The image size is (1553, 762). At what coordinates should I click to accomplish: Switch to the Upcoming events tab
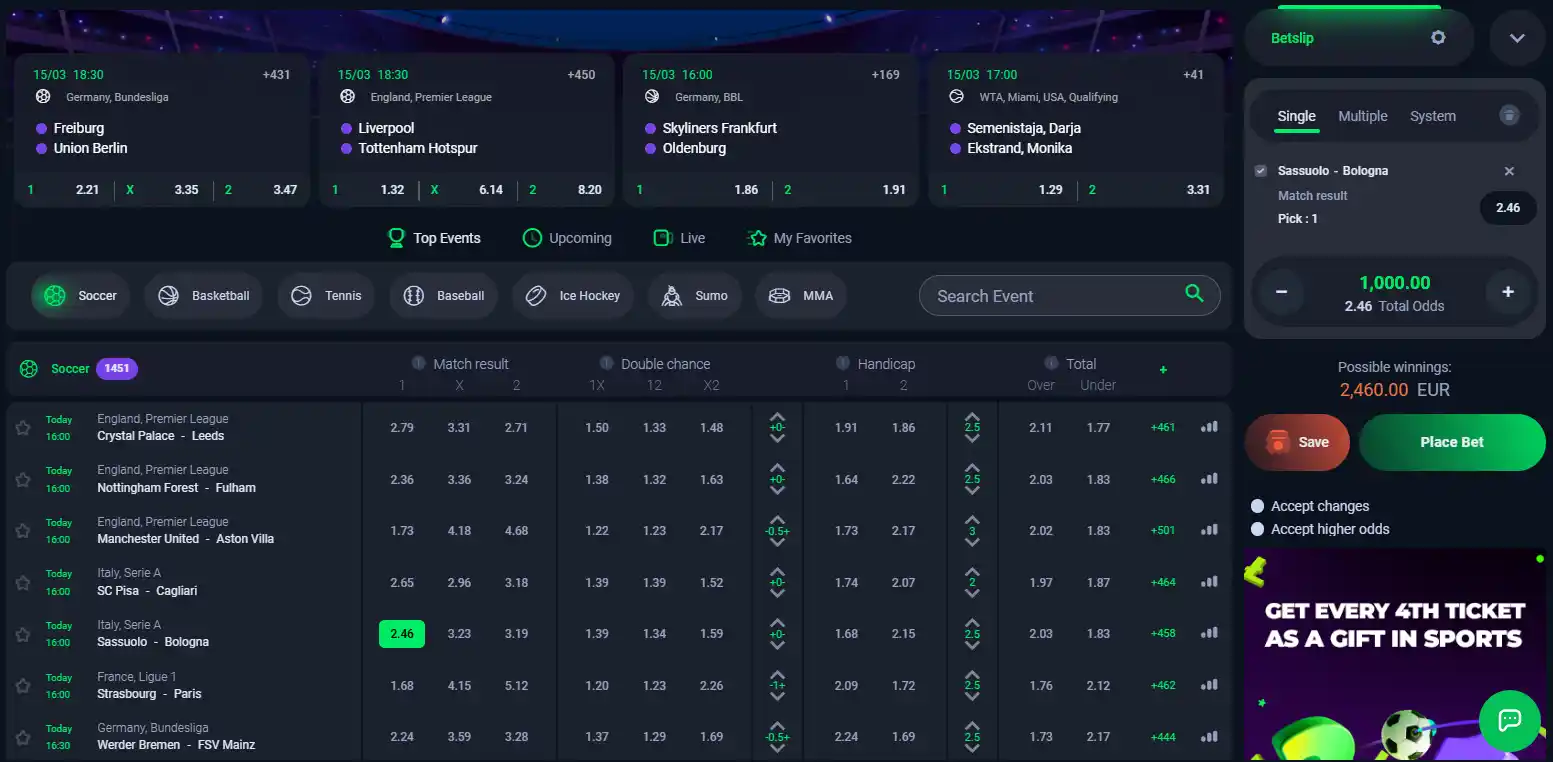pos(567,238)
